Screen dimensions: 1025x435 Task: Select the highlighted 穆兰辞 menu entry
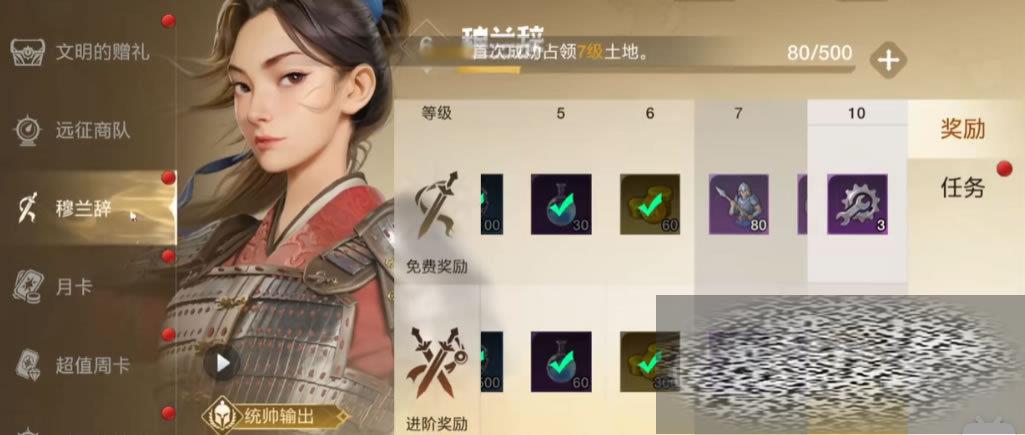[x=88, y=208]
